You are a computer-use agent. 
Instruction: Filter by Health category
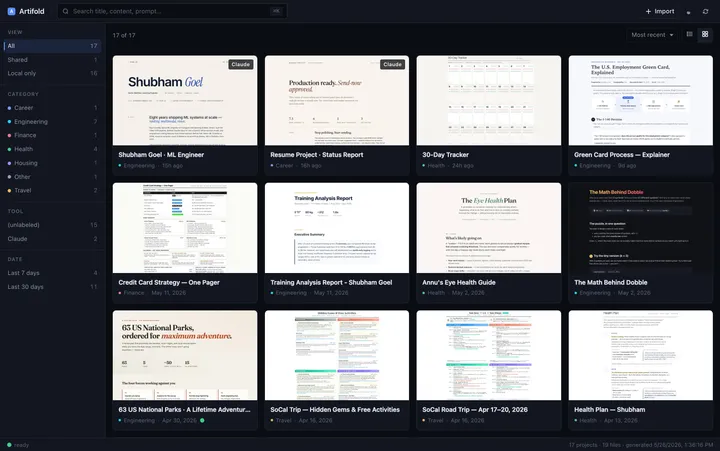[52, 149]
